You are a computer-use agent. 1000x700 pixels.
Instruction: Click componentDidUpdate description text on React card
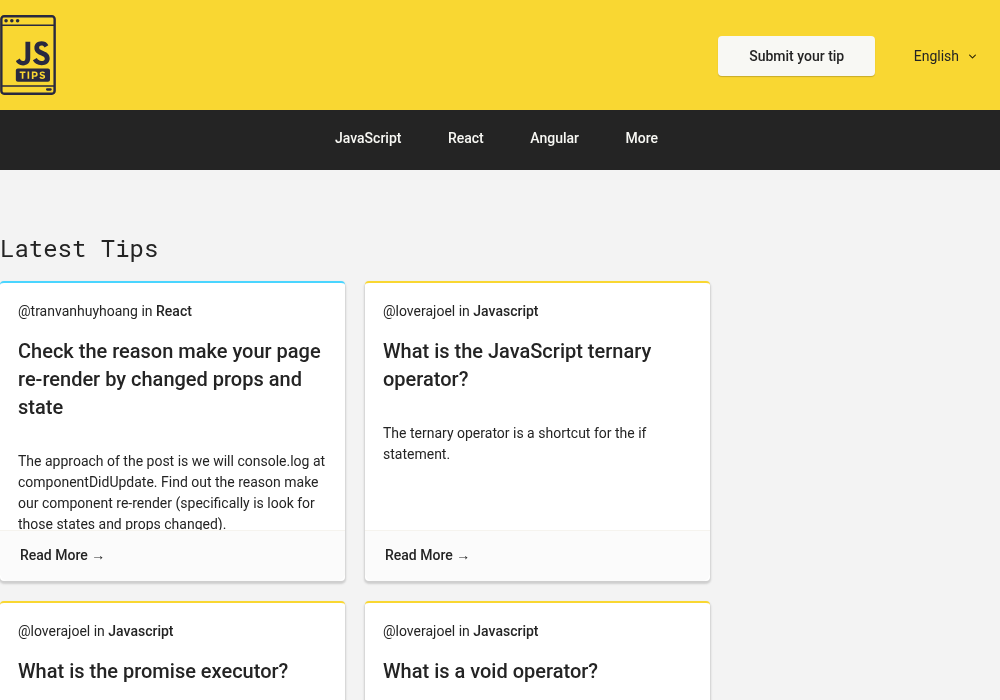172,492
